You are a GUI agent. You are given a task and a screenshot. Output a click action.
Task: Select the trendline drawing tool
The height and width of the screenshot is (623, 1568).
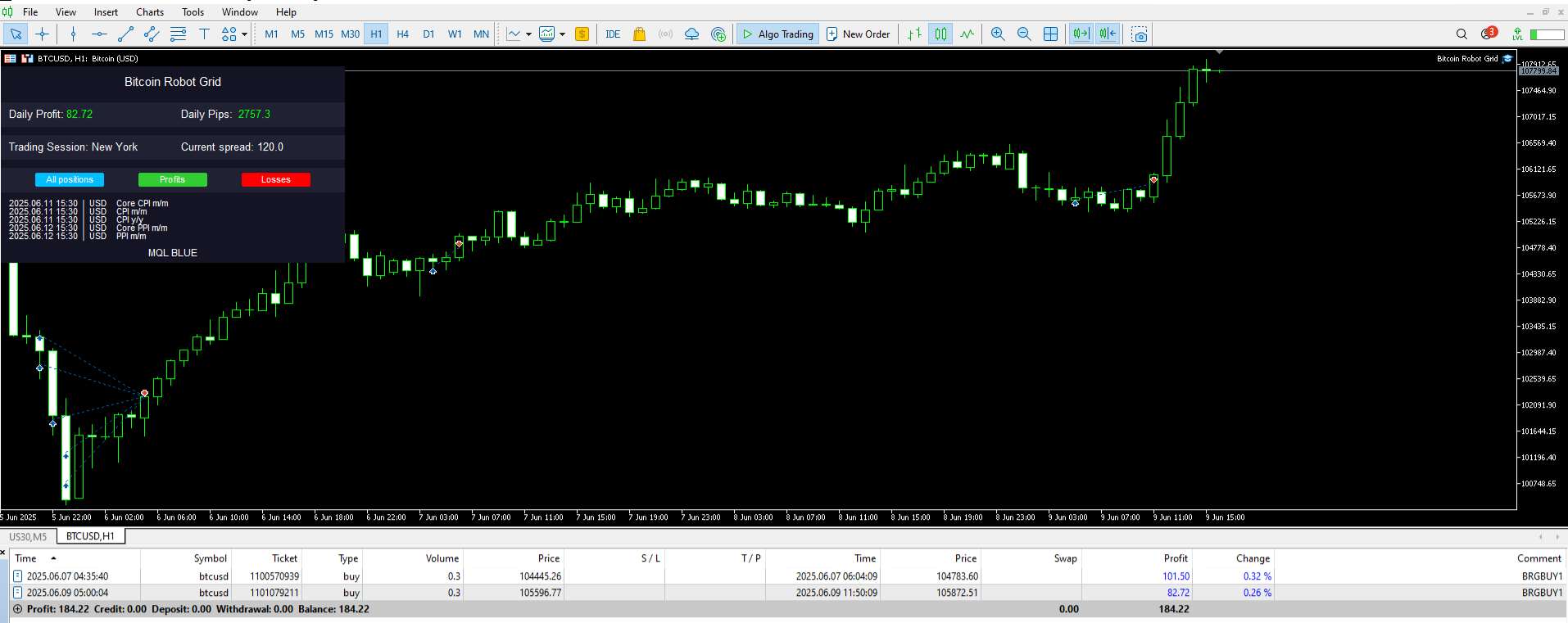coord(125,34)
